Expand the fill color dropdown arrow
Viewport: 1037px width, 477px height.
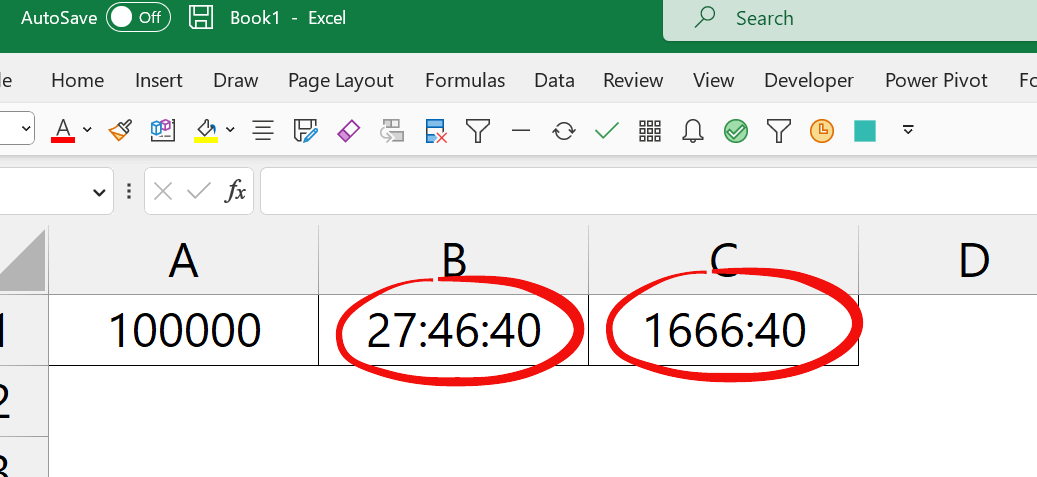[229, 130]
